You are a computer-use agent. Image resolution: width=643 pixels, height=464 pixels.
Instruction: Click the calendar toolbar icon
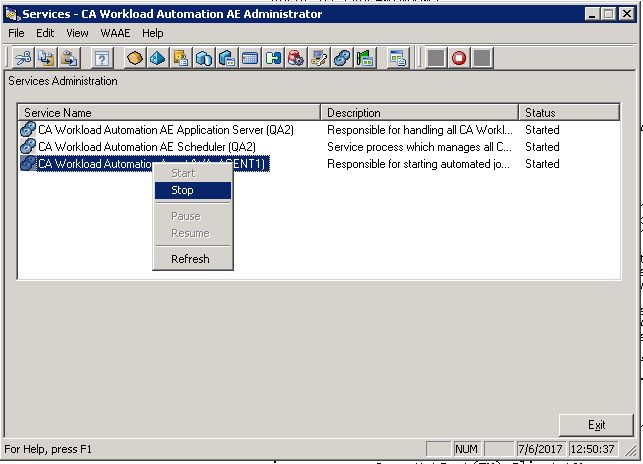[x=250, y=58]
